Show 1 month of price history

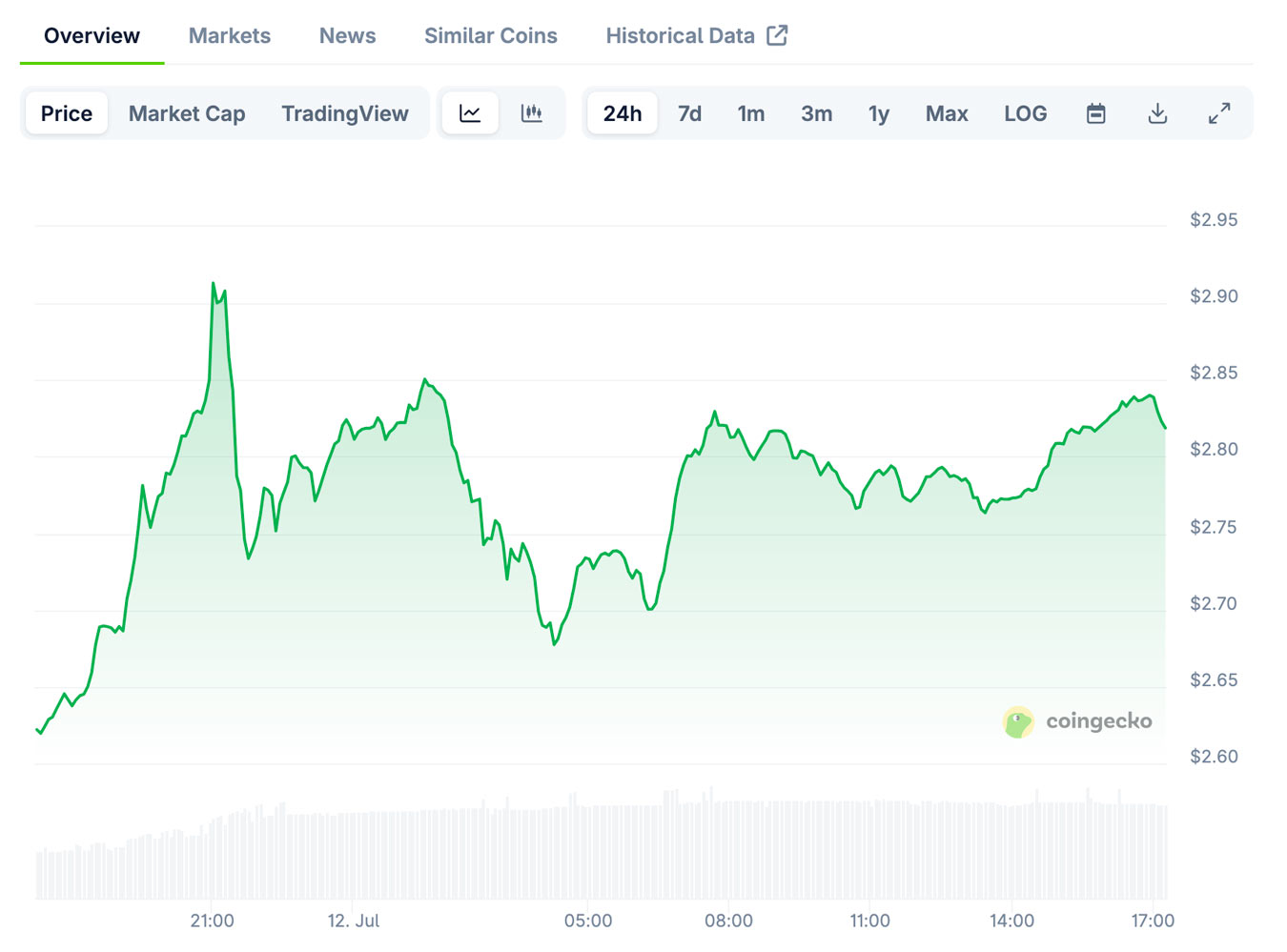pos(751,112)
